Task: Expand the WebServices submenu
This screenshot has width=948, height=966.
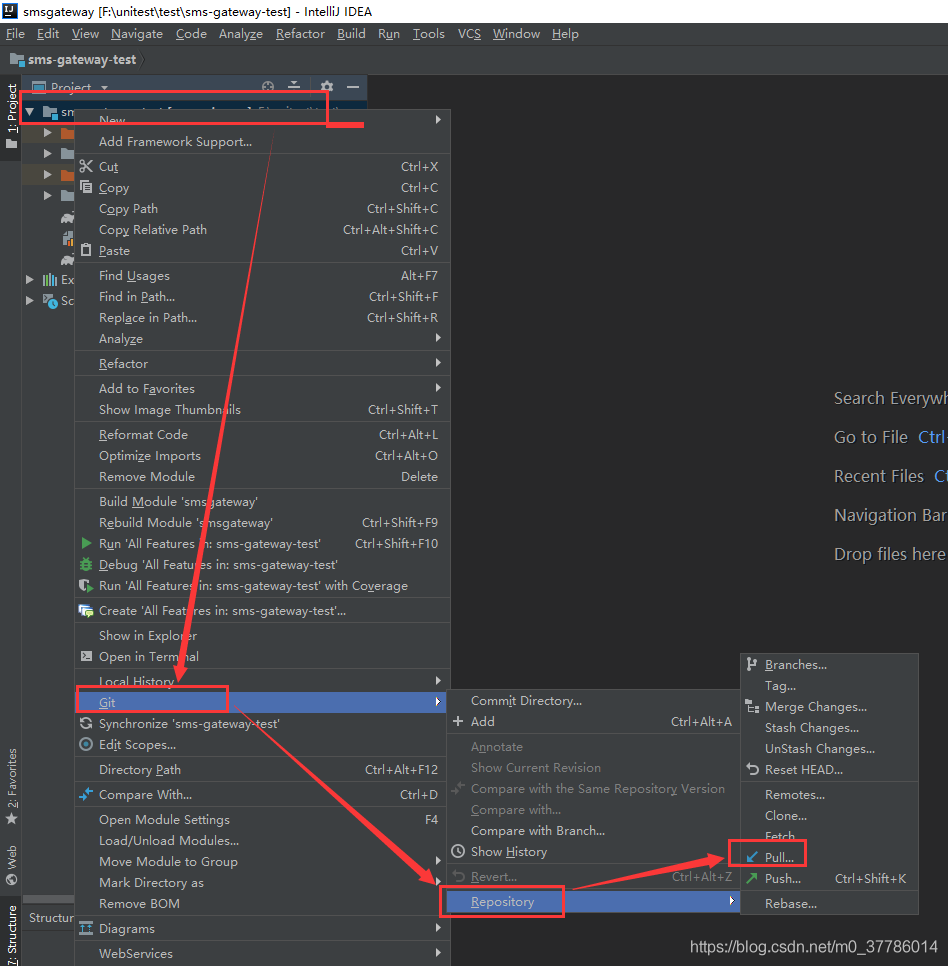Action: [438, 952]
